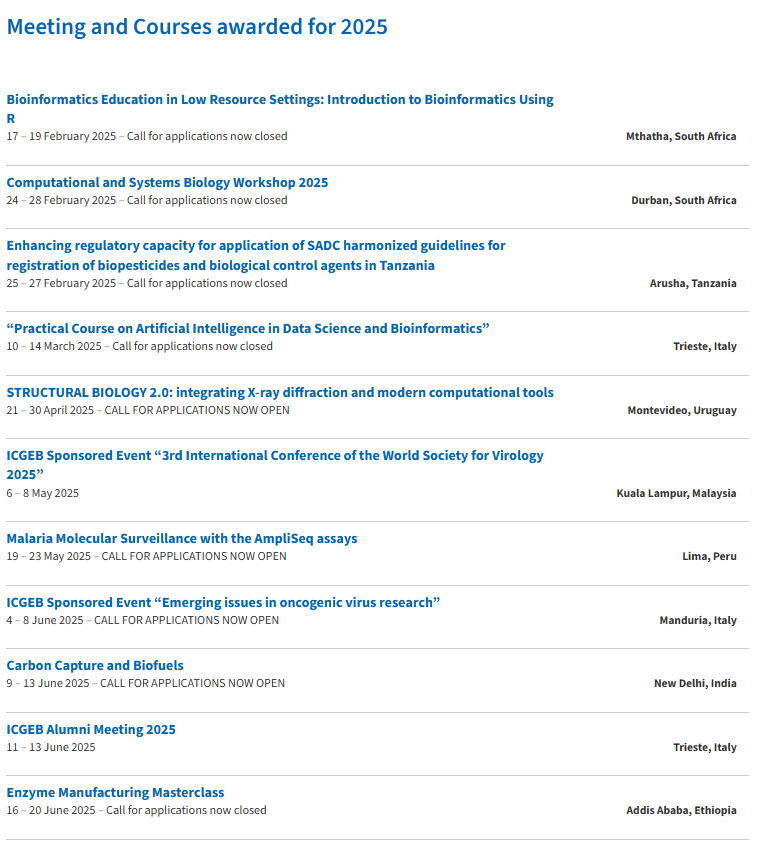The image size is (760, 847).
Task: Click the New Delhi, India location text
Action: [x=695, y=684]
